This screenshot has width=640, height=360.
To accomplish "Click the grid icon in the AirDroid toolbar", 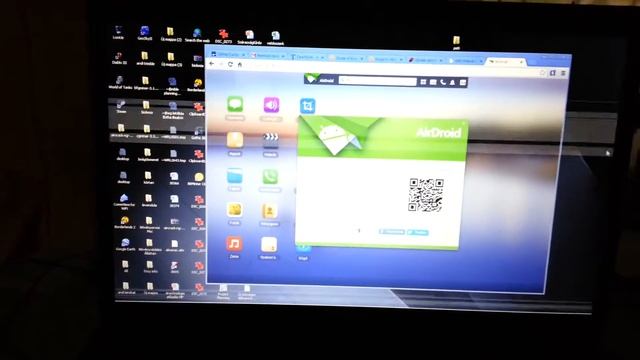I will 423,82.
